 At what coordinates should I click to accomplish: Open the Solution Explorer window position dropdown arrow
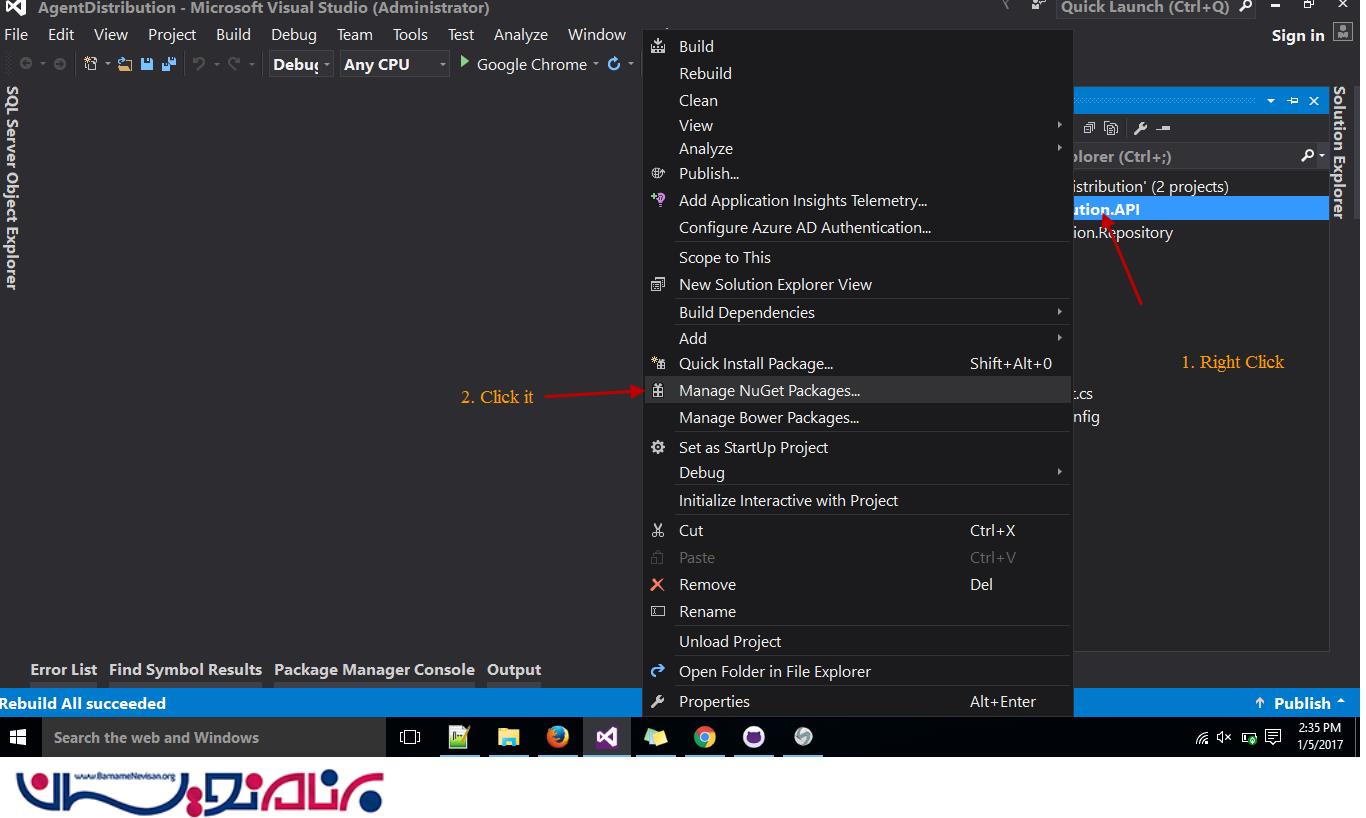pyautogui.click(x=1271, y=100)
